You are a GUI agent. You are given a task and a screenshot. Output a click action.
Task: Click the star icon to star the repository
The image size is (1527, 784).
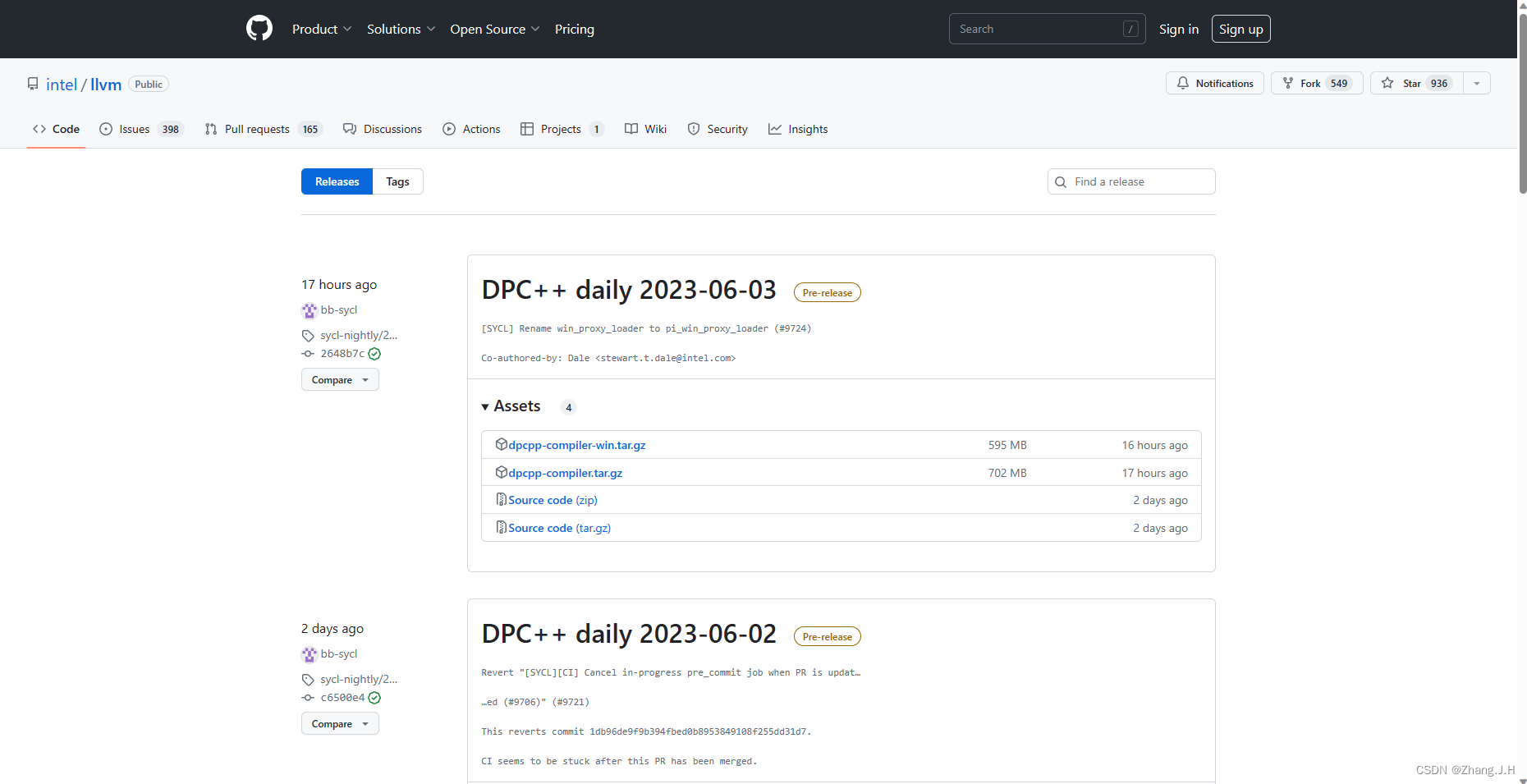click(1387, 83)
